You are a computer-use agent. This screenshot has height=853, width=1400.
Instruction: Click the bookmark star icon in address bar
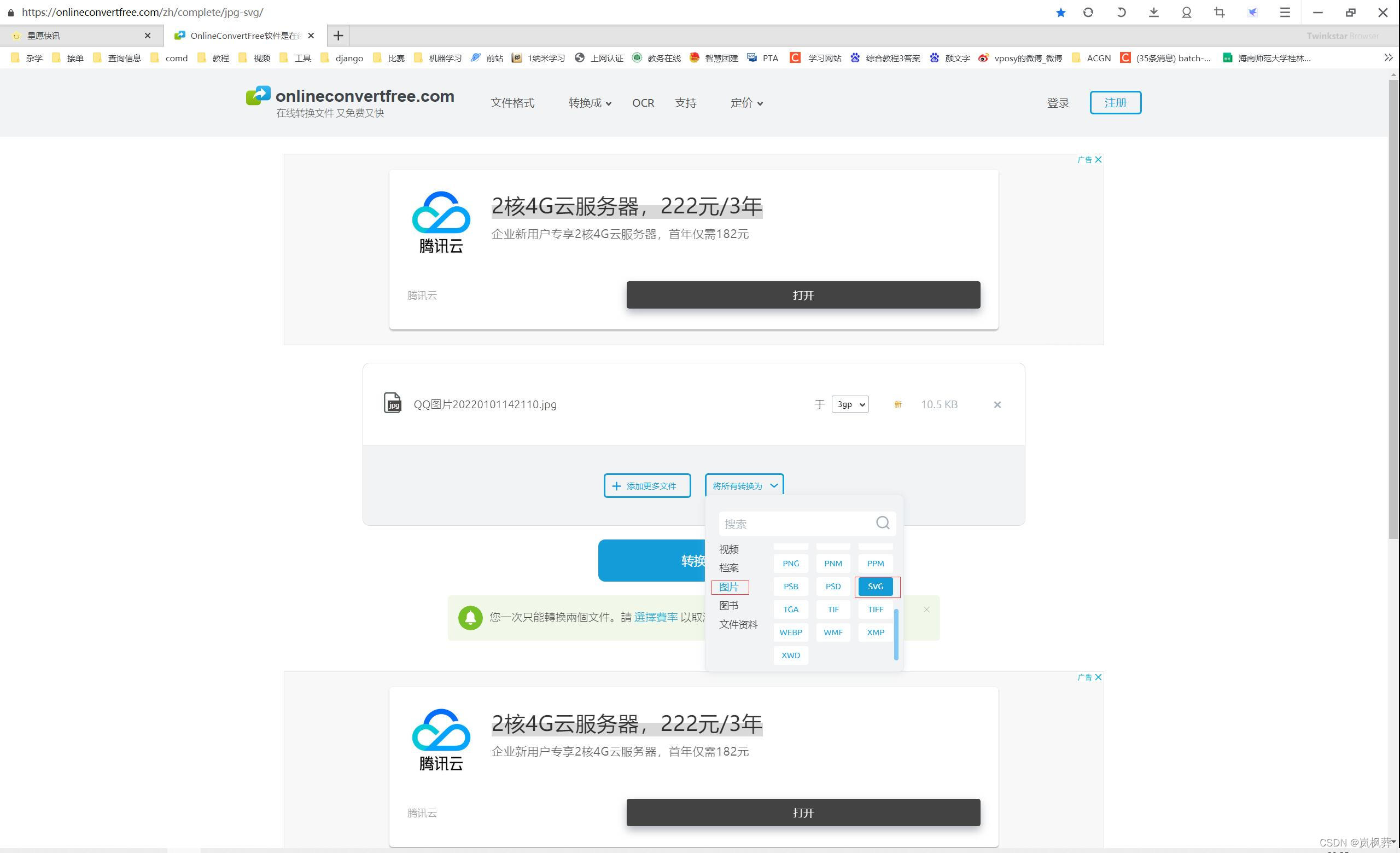click(x=1060, y=13)
